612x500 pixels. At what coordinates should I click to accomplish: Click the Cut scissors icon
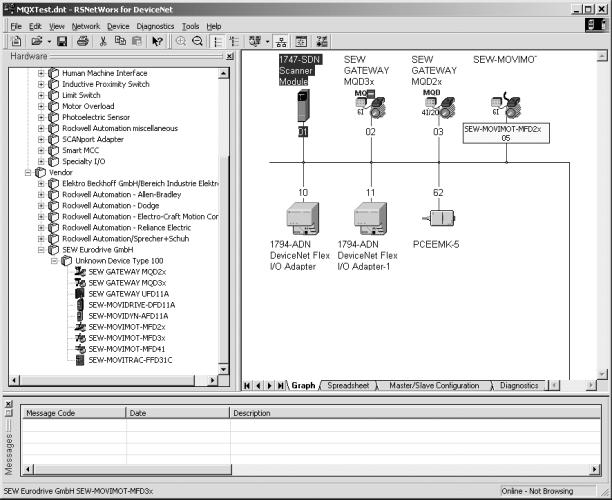[x=103, y=41]
